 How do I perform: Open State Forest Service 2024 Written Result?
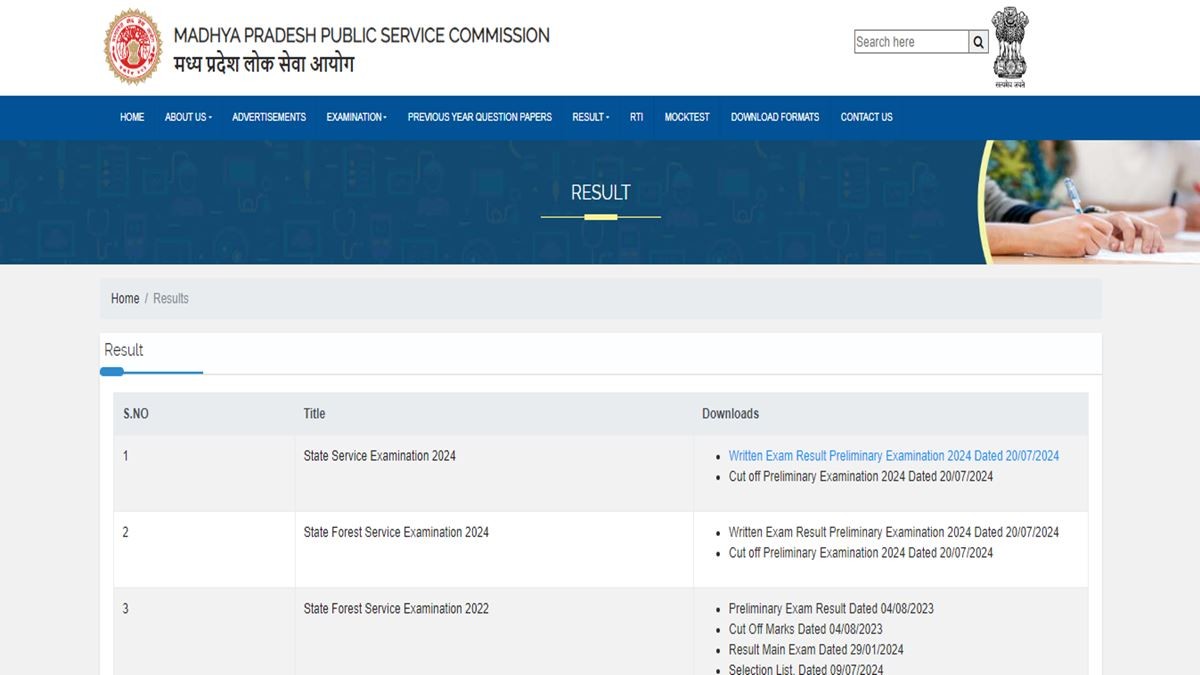click(x=893, y=532)
